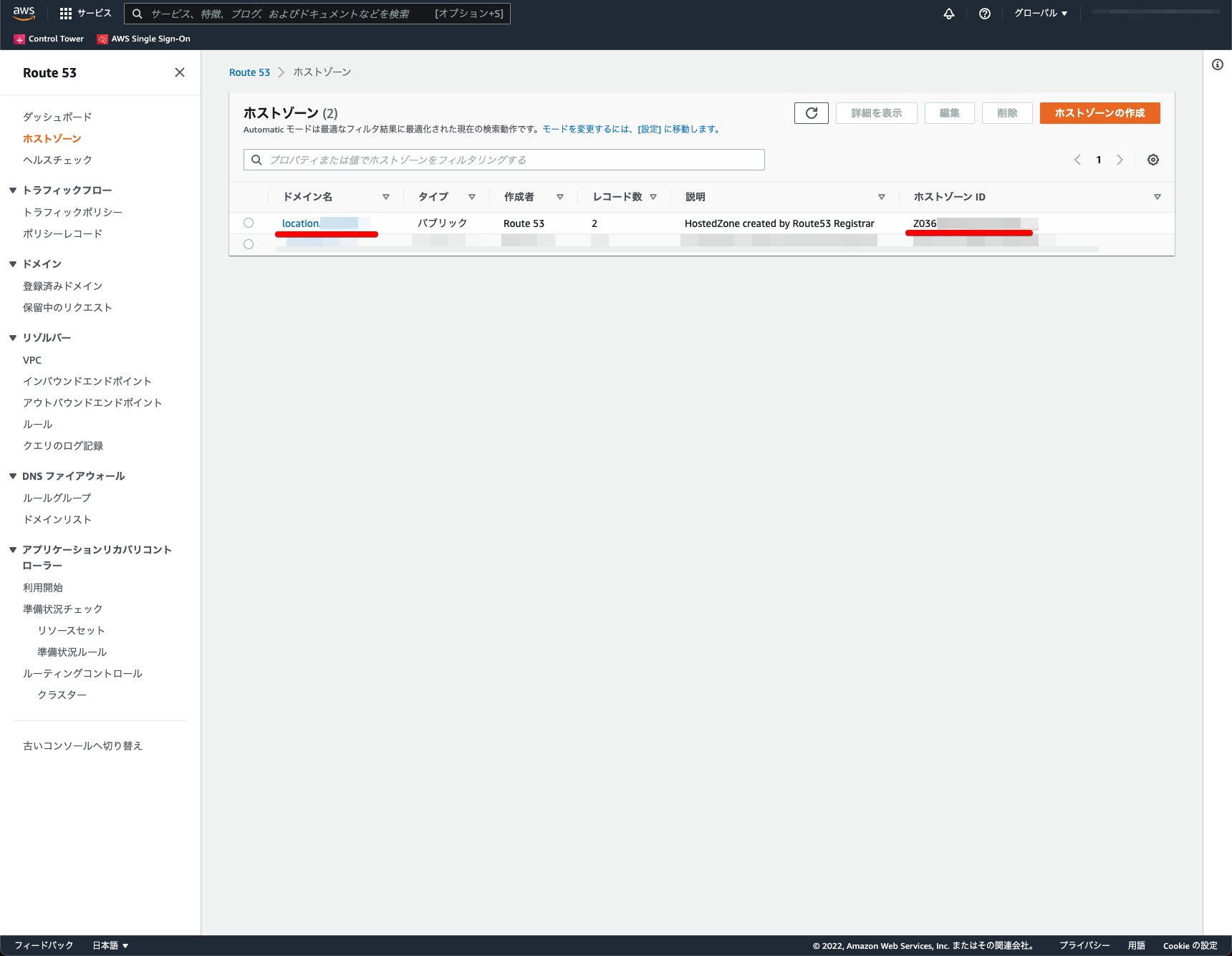Open the グローバル region dropdown
1232x956 pixels.
(x=1041, y=14)
